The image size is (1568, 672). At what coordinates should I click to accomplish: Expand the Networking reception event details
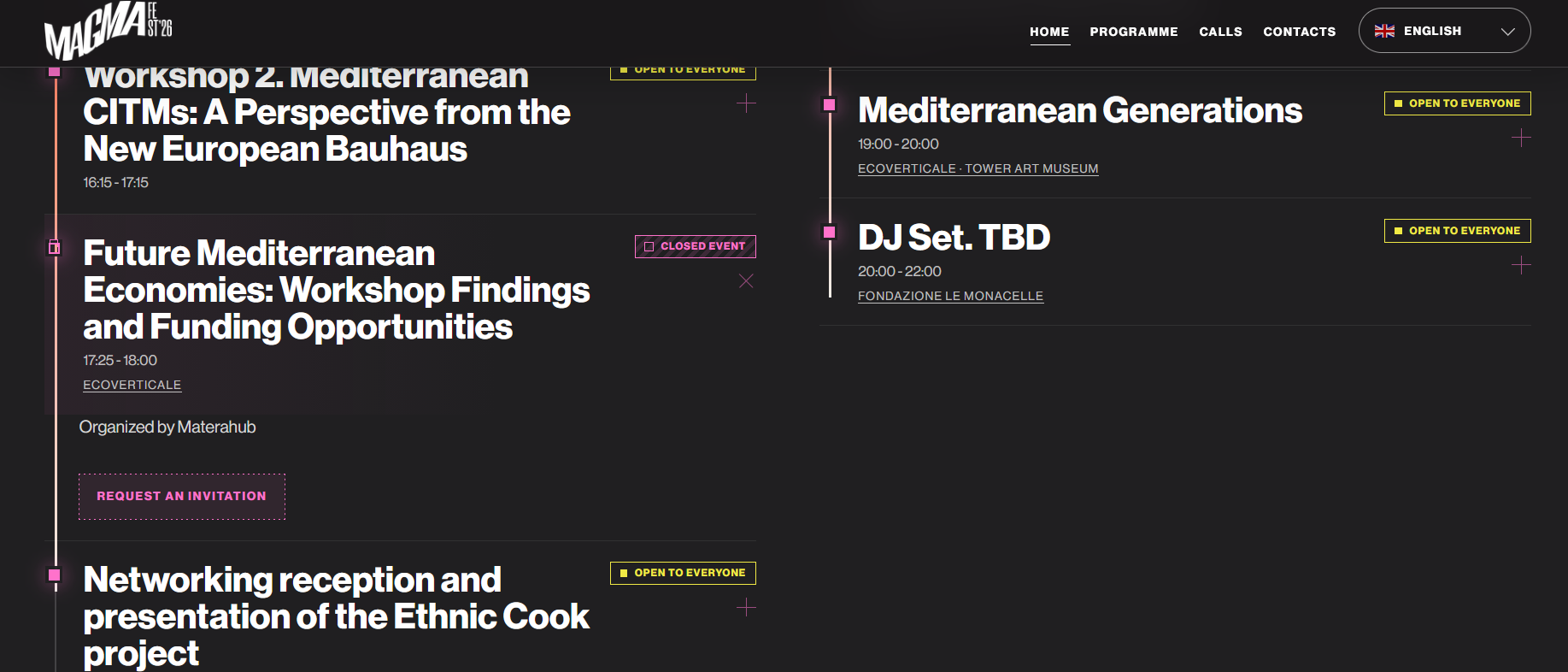click(x=746, y=608)
